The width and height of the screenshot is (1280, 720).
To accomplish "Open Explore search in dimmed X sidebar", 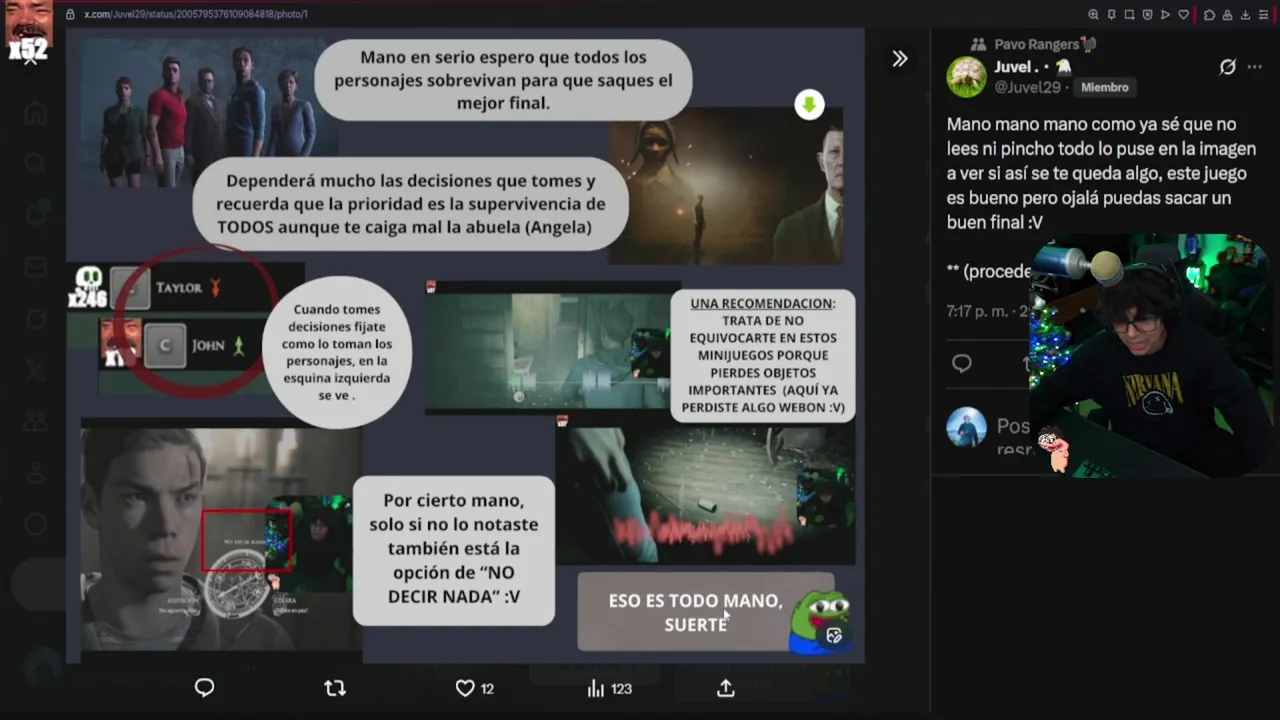I will [36, 163].
